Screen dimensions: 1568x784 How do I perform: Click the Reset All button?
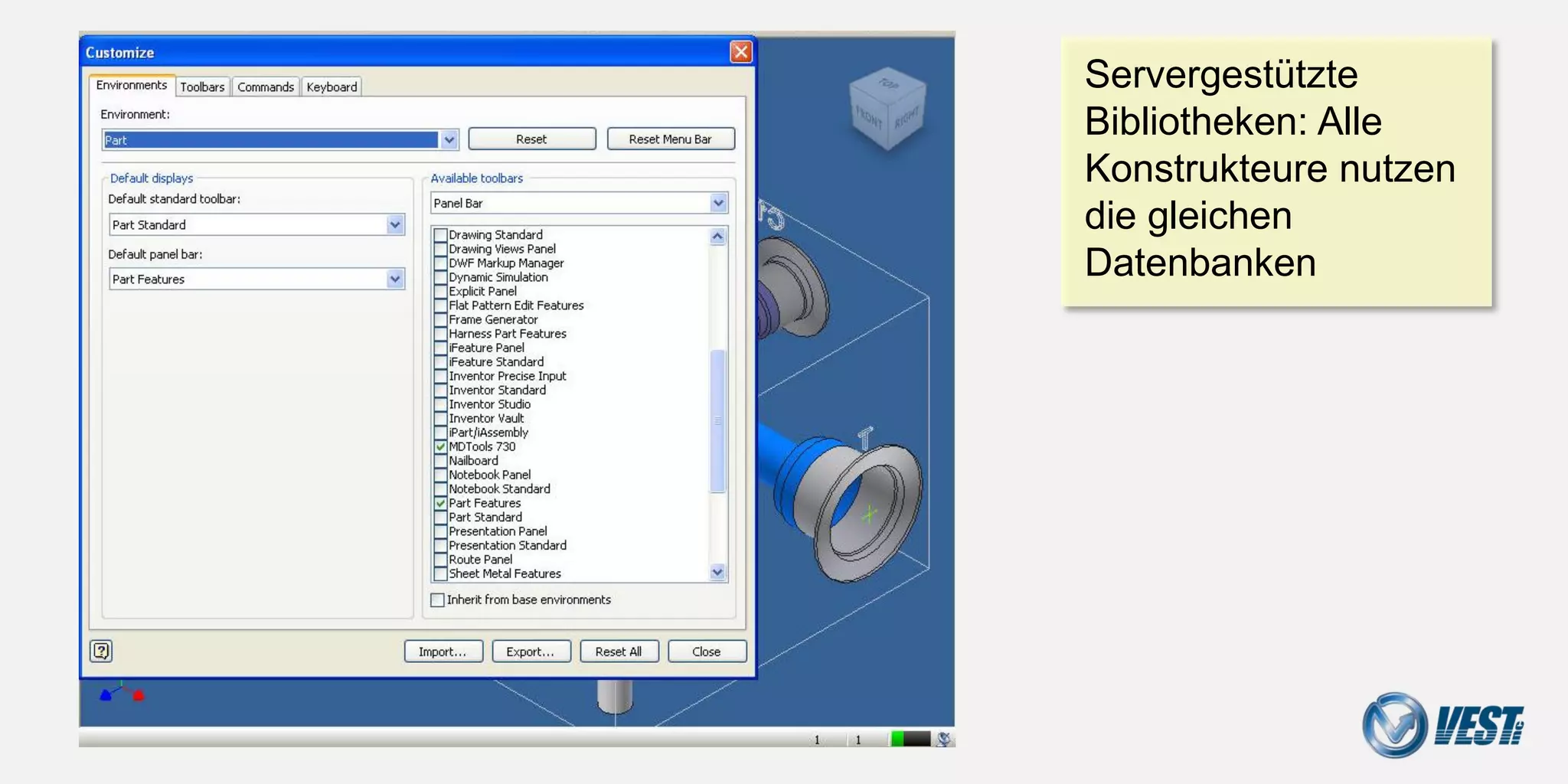pos(619,652)
